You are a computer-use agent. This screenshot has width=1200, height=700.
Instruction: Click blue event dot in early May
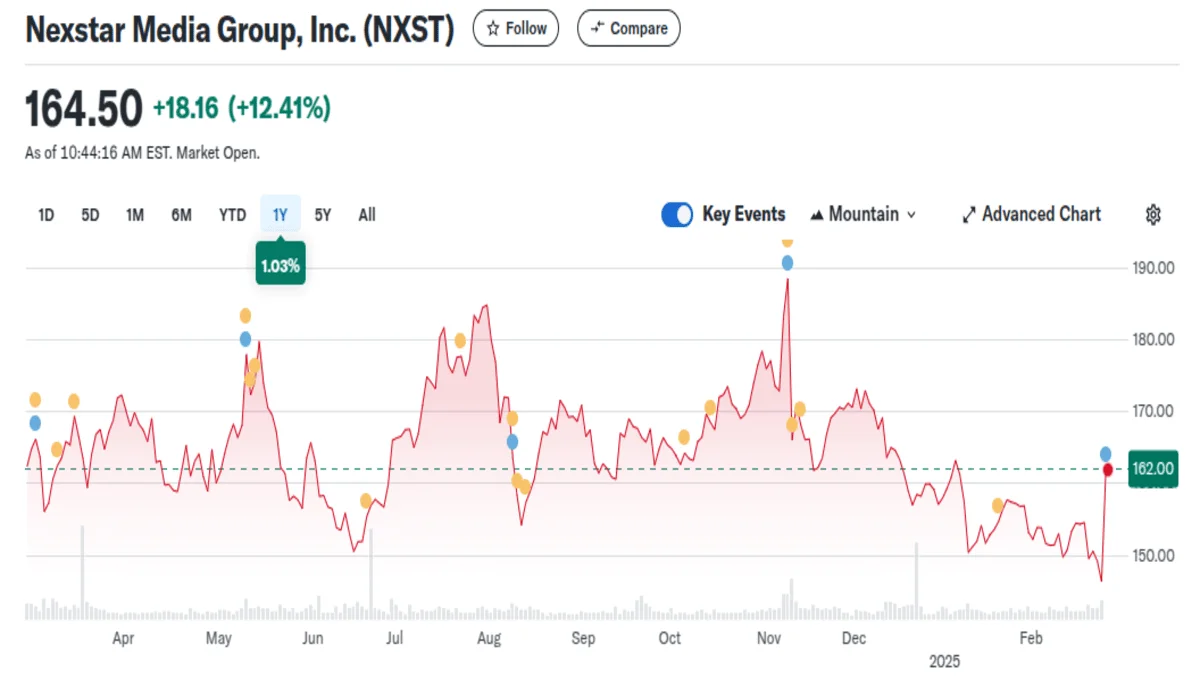pos(245,339)
